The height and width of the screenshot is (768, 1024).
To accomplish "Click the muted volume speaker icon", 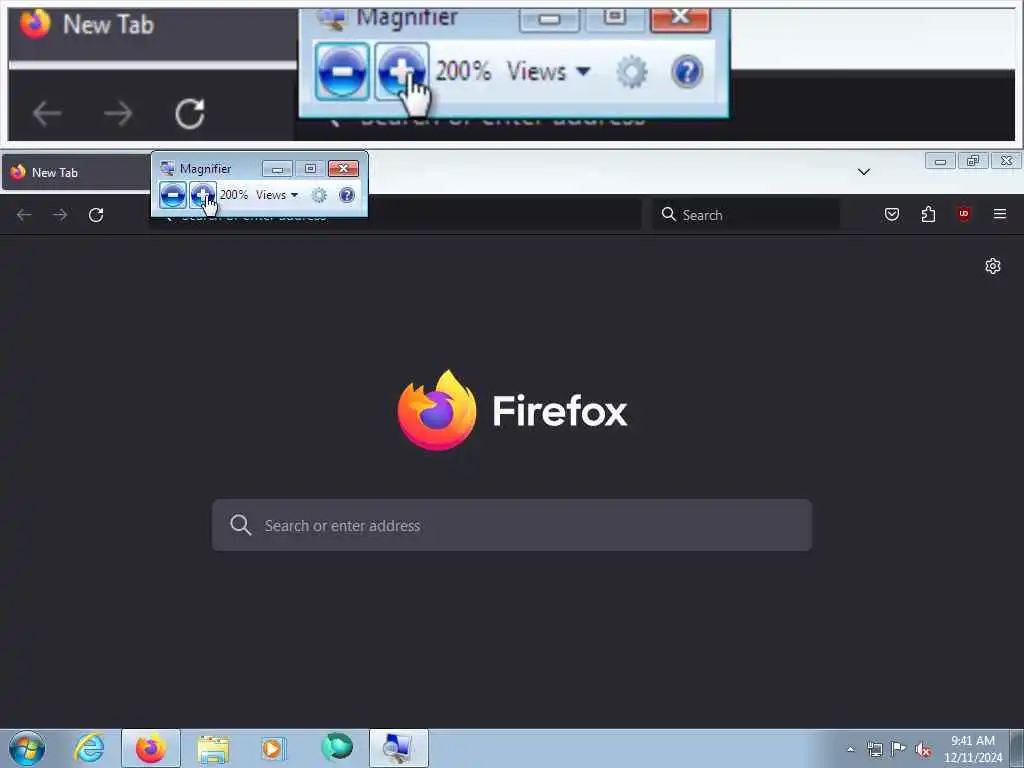I will 923,750.
